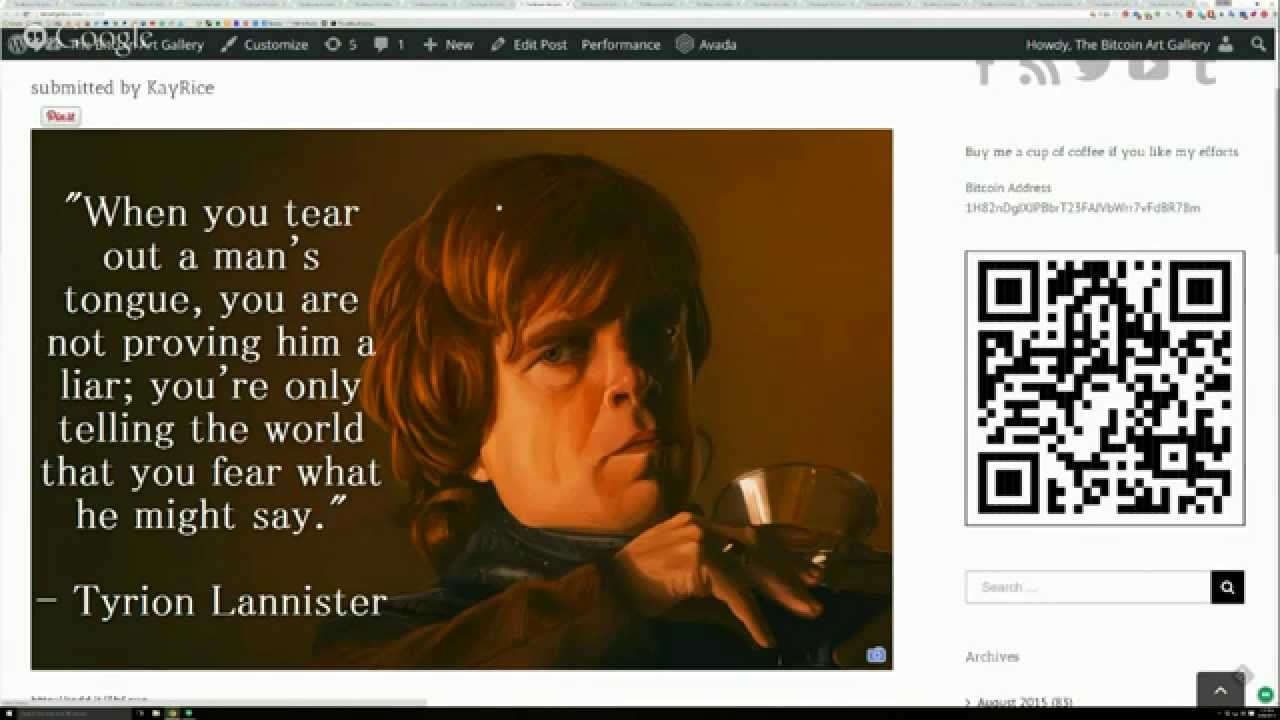Open the Tyrion Lannister quote image
The image size is (1280, 720).
[462, 399]
